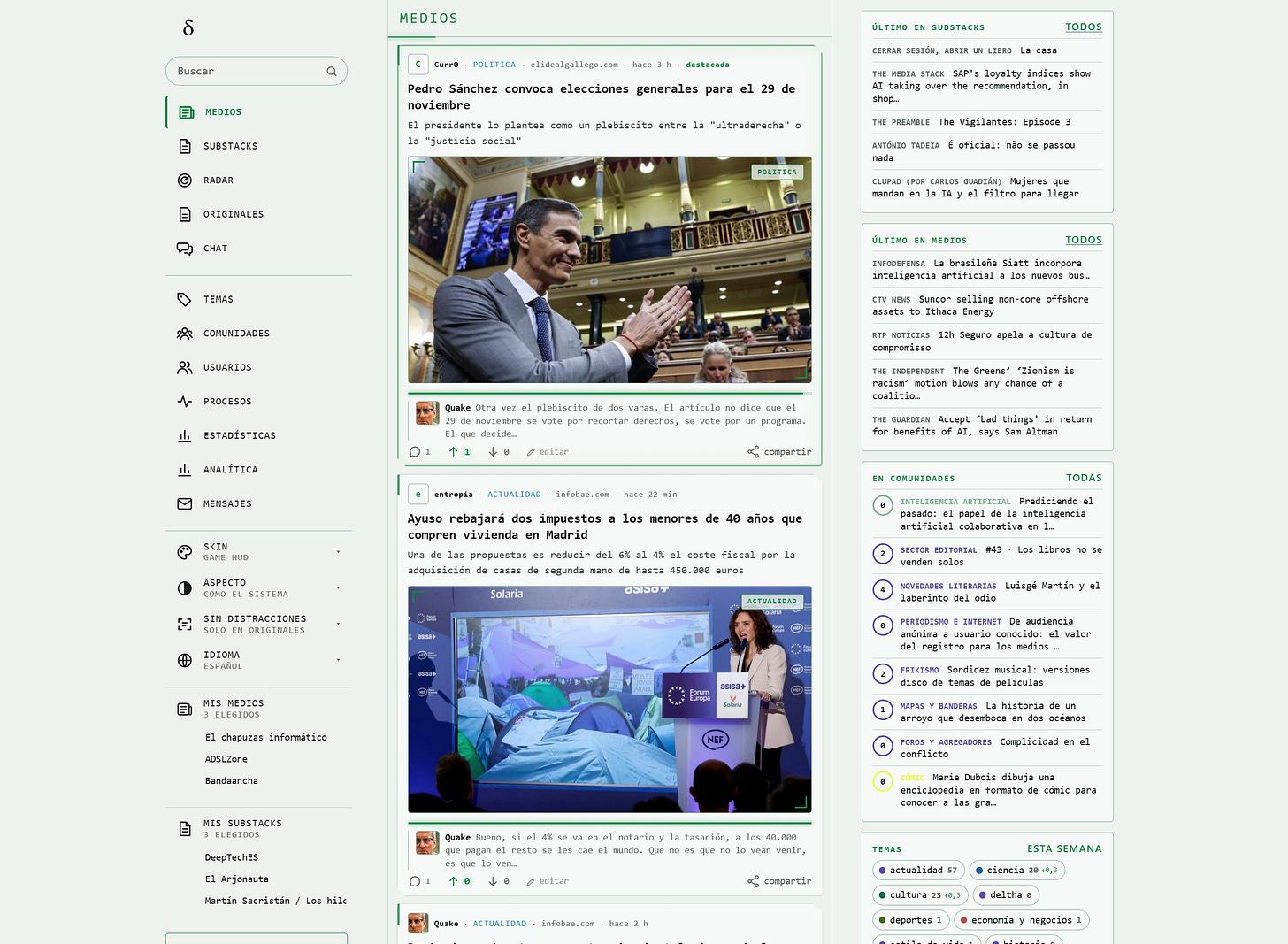Open the Estadísticas bar chart icon
This screenshot has height=944, width=1288.
point(185,436)
